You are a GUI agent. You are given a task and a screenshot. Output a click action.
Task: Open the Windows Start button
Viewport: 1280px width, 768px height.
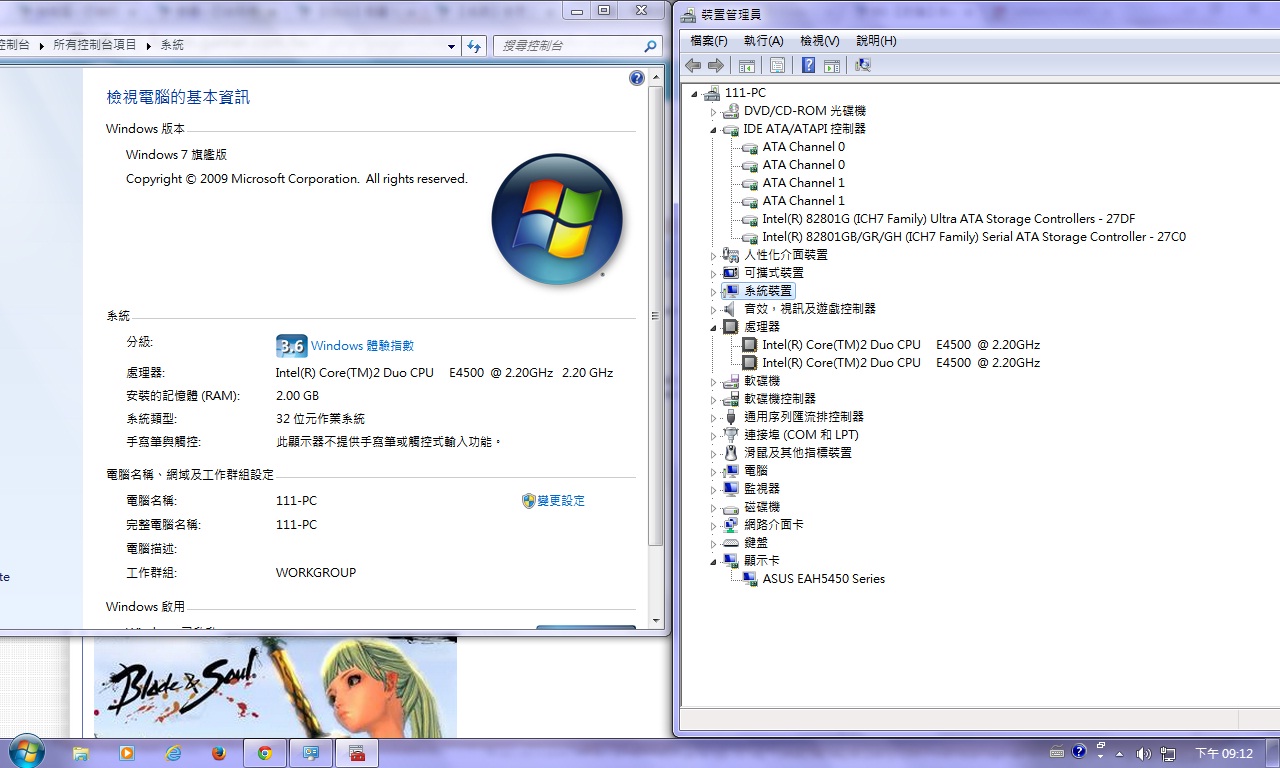point(26,752)
